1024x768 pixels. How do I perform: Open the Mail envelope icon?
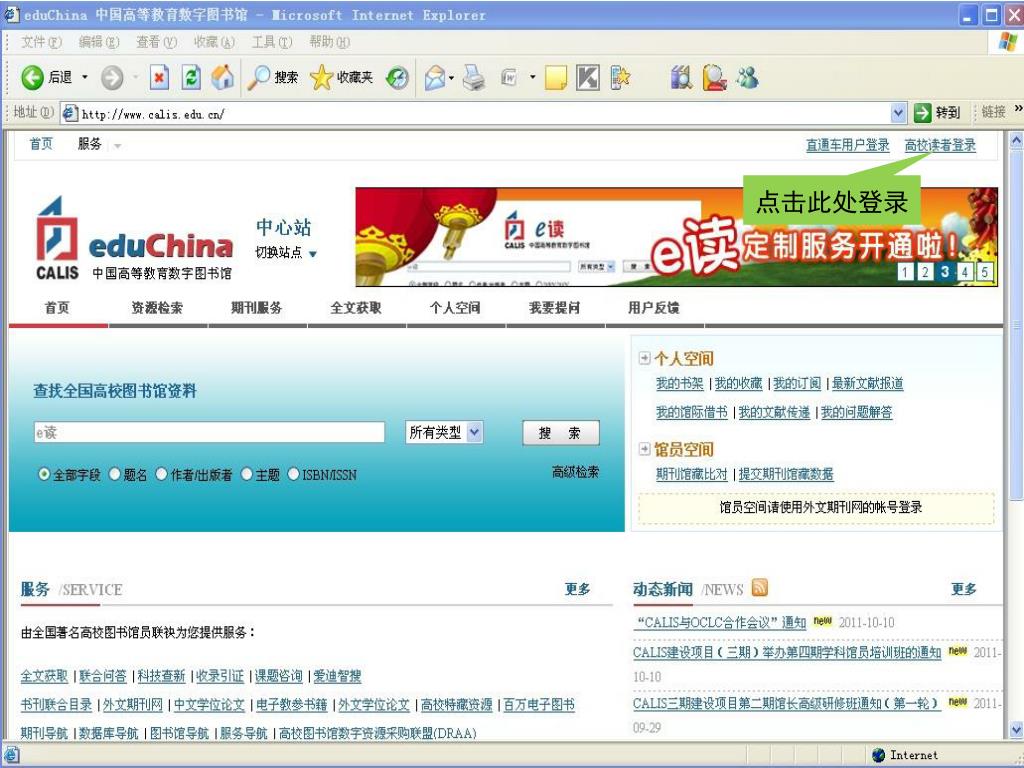[435, 78]
